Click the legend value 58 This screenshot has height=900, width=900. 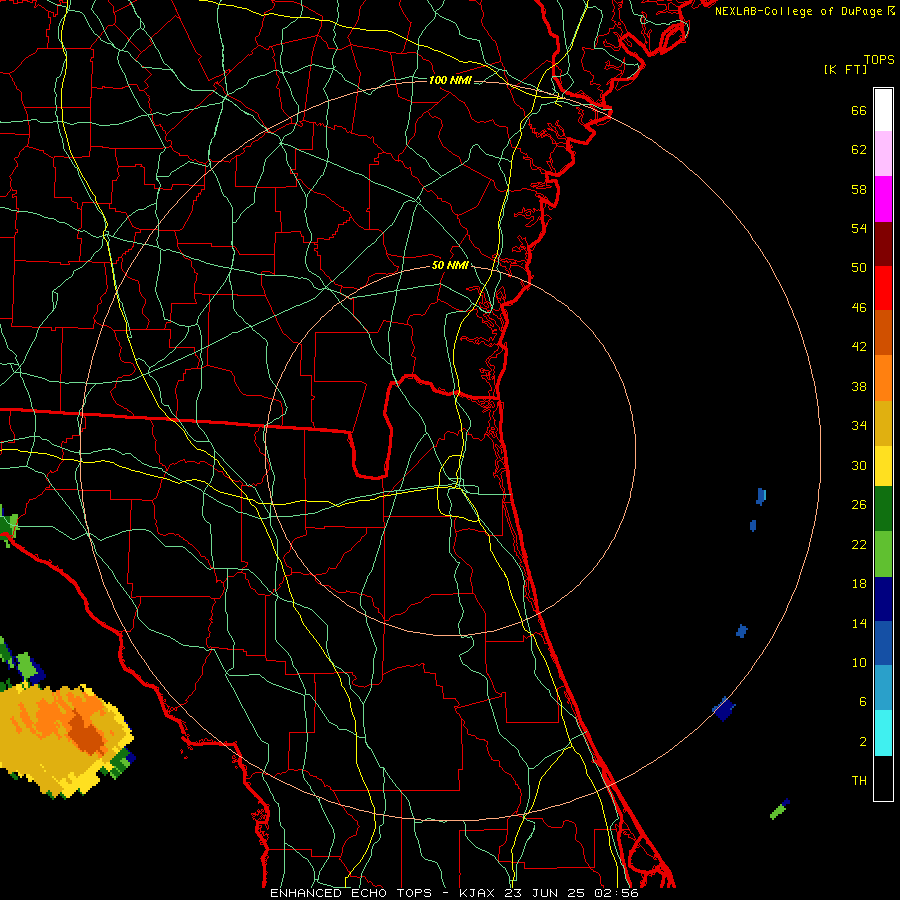pos(859,189)
